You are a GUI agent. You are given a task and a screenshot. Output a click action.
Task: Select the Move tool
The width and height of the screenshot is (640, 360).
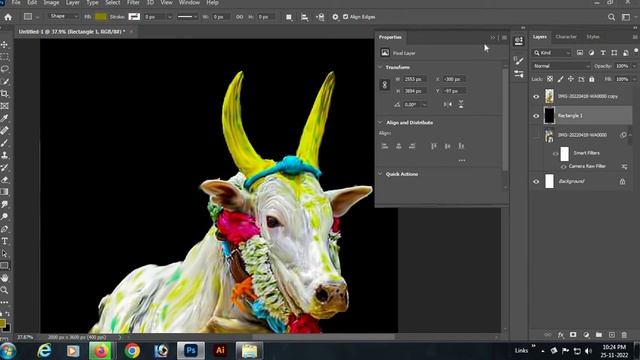4,44
